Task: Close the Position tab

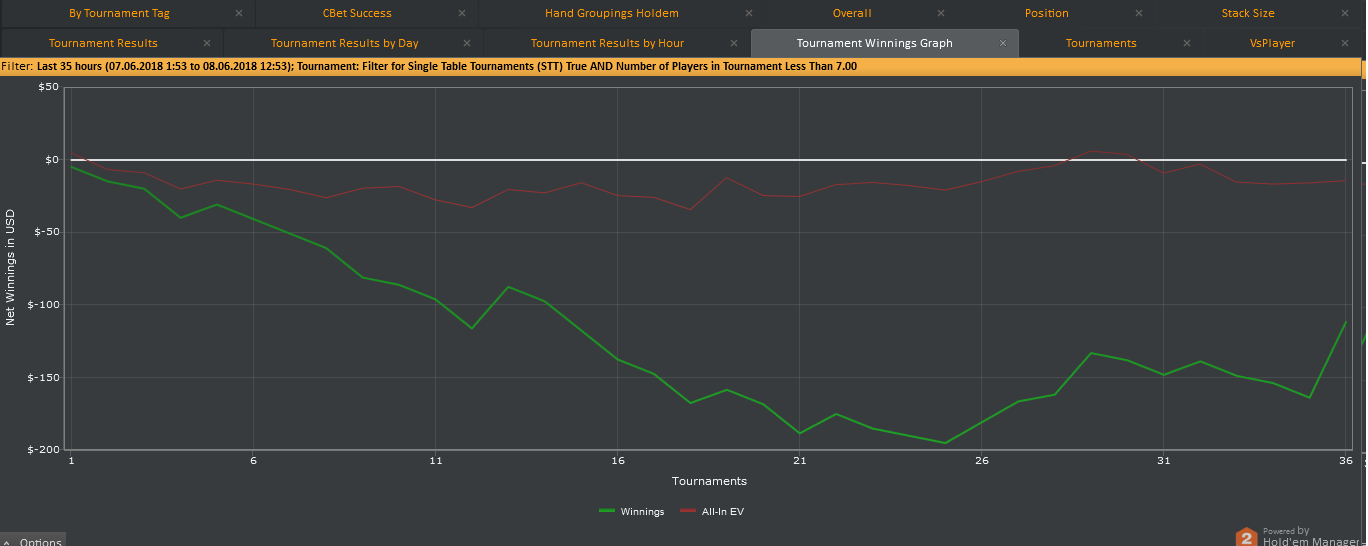Action: click(1137, 14)
